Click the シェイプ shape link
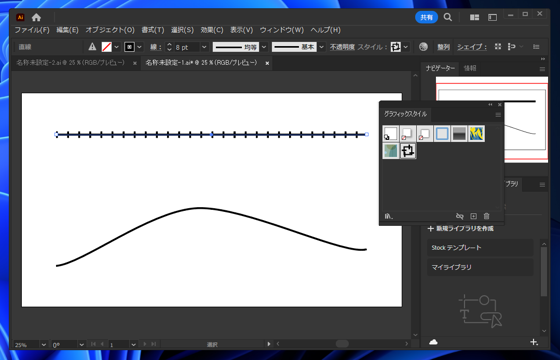The width and height of the screenshot is (560, 360). coord(472,47)
